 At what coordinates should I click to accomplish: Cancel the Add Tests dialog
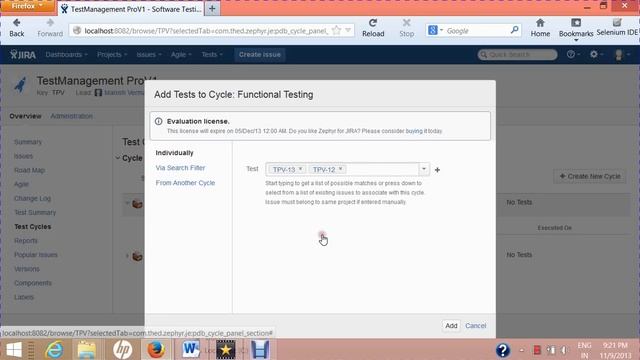click(476, 326)
